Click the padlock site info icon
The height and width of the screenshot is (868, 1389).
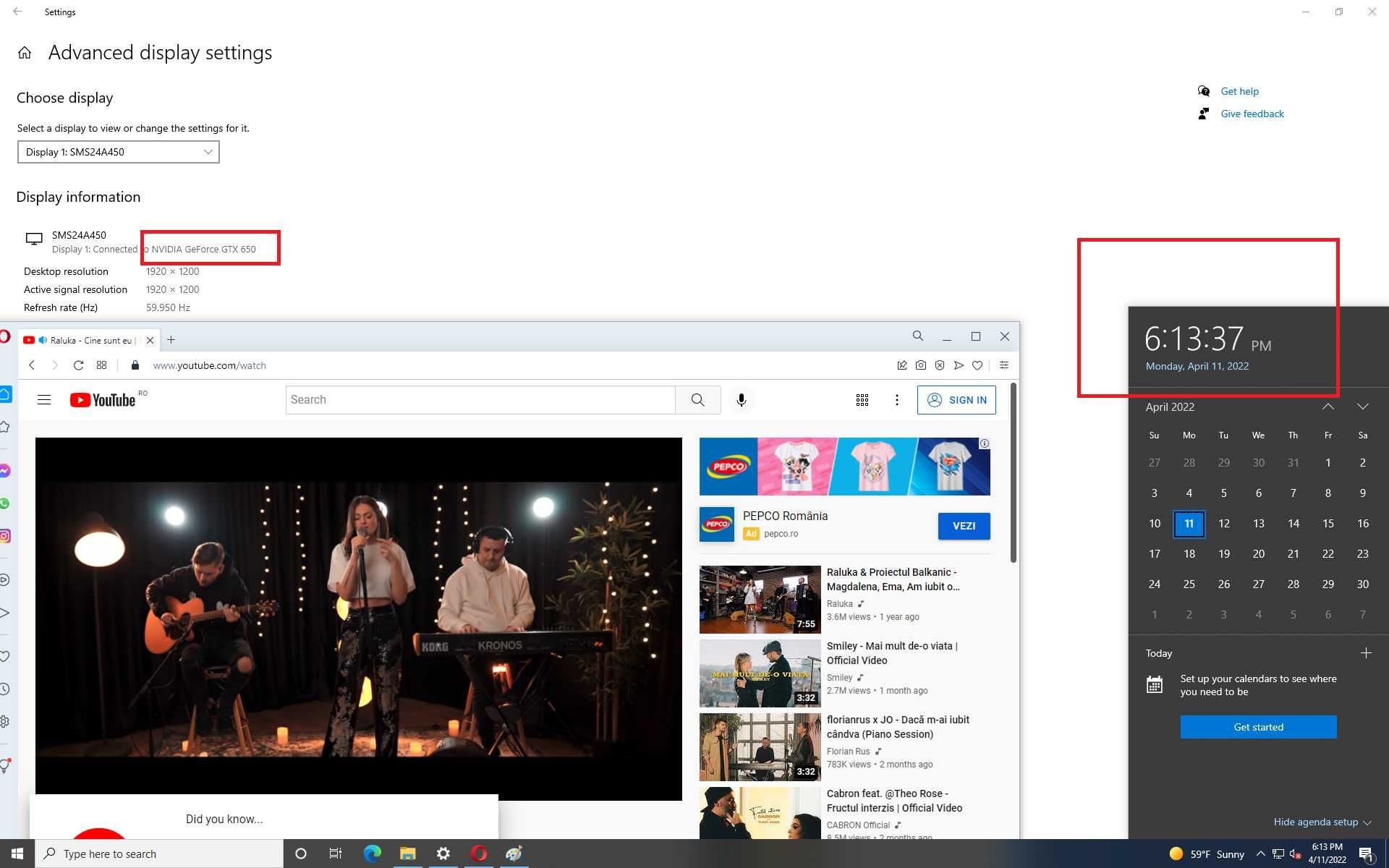135,365
